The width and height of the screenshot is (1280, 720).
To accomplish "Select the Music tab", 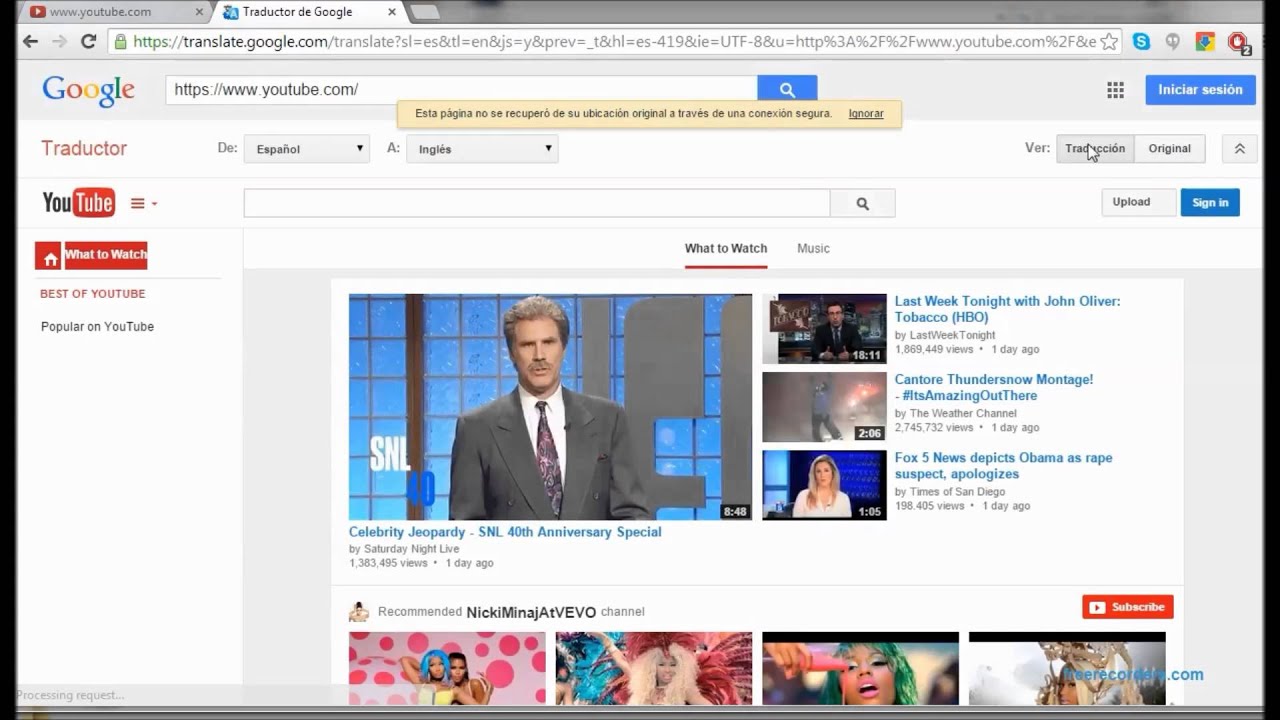I will coord(813,248).
